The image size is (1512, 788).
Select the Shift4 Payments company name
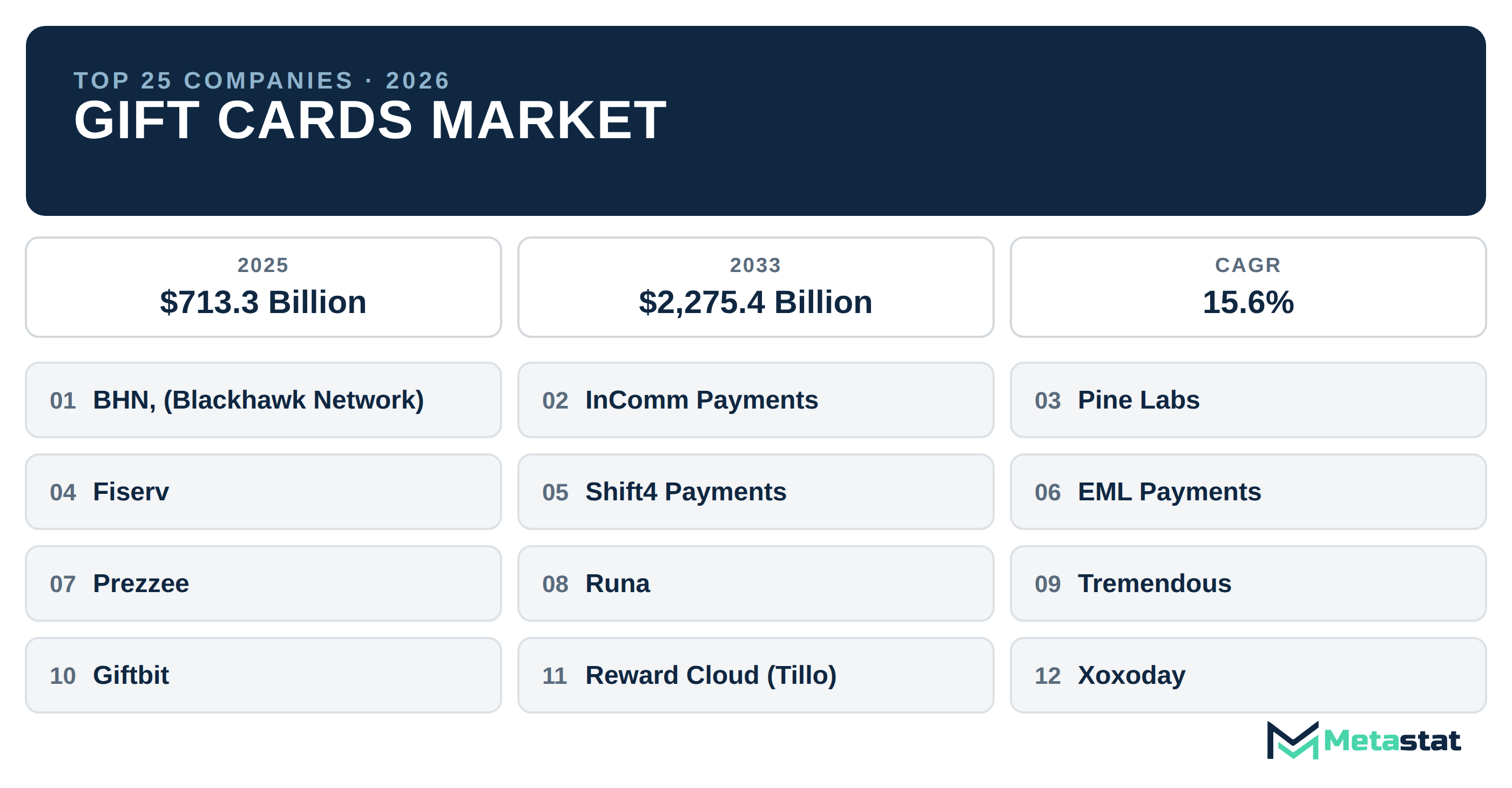click(686, 492)
